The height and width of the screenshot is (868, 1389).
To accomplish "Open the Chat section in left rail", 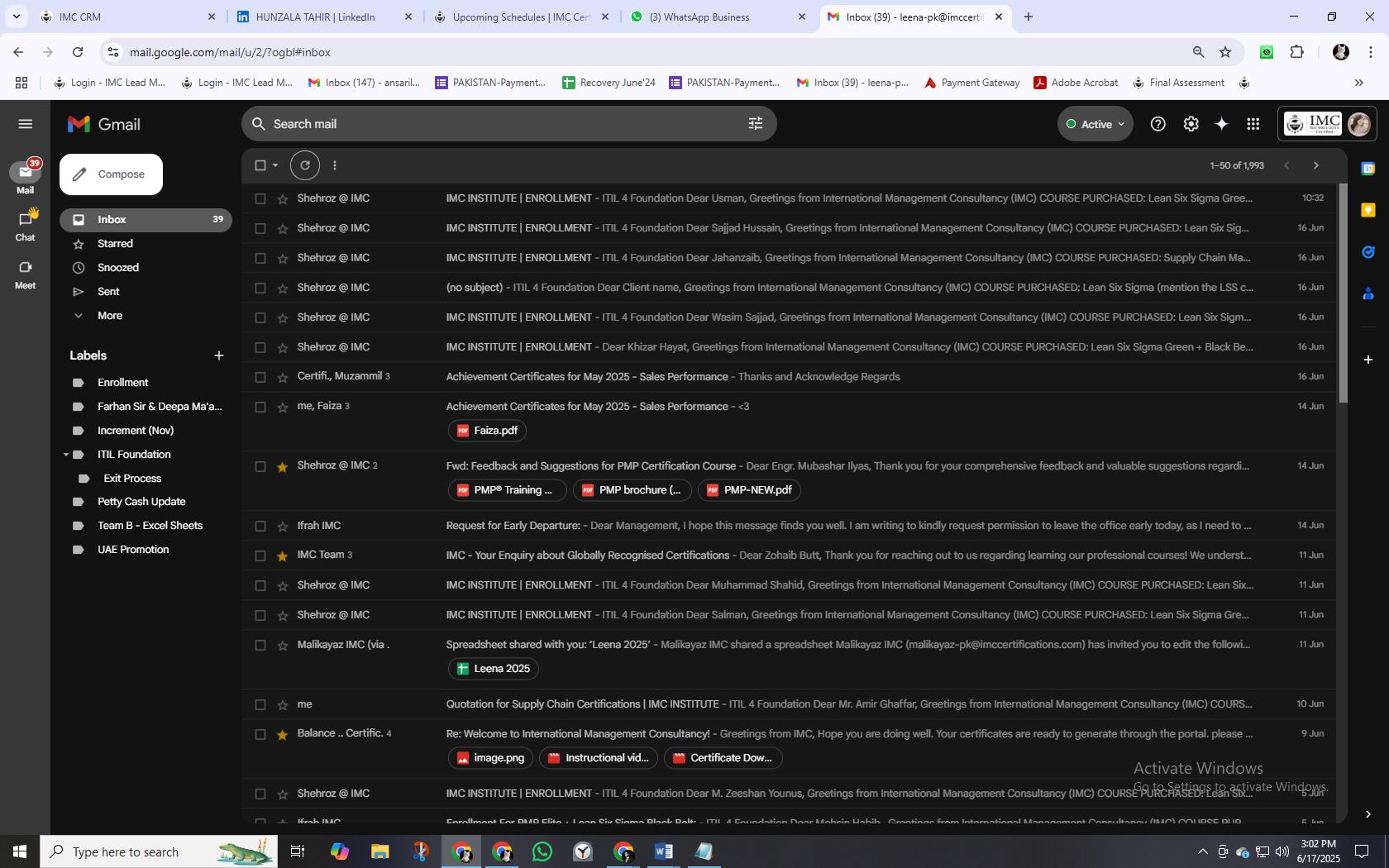I will click(x=25, y=226).
